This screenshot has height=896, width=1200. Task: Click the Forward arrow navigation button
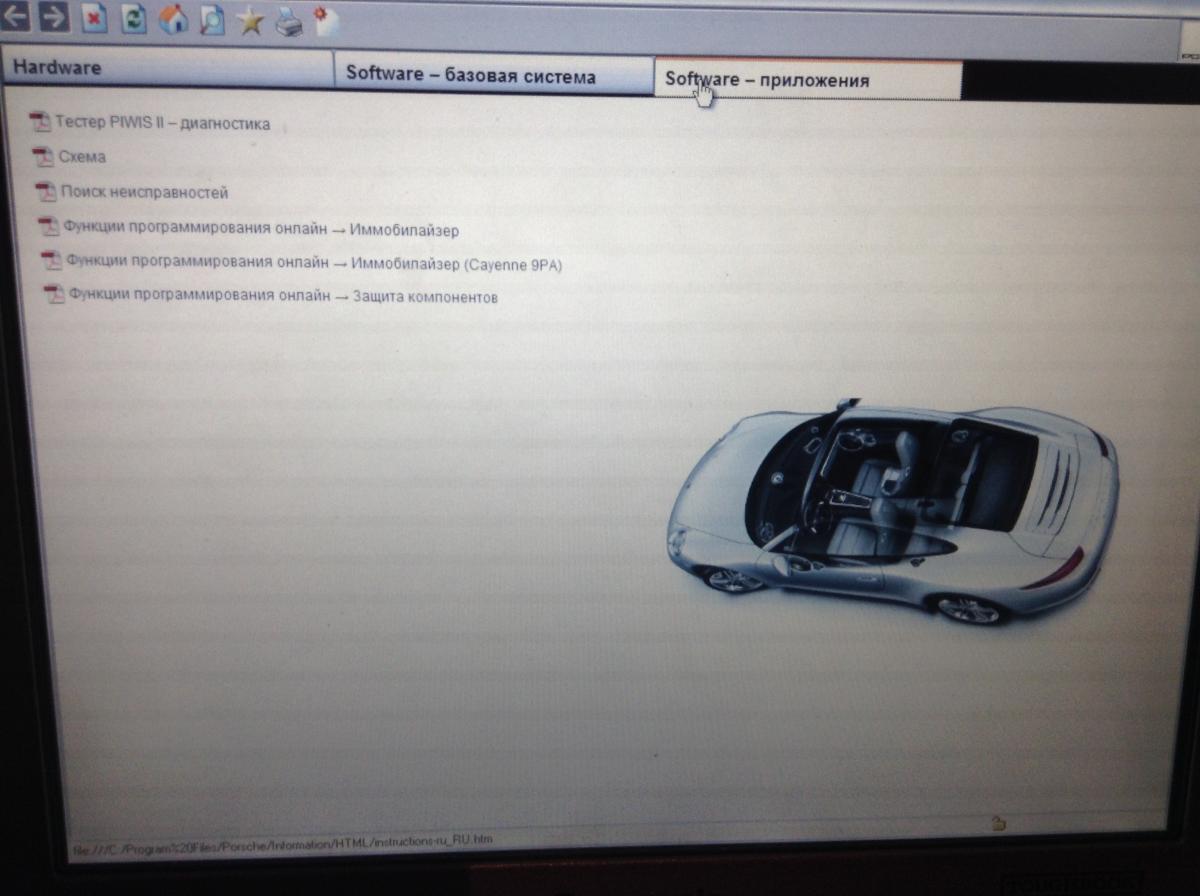pos(54,17)
